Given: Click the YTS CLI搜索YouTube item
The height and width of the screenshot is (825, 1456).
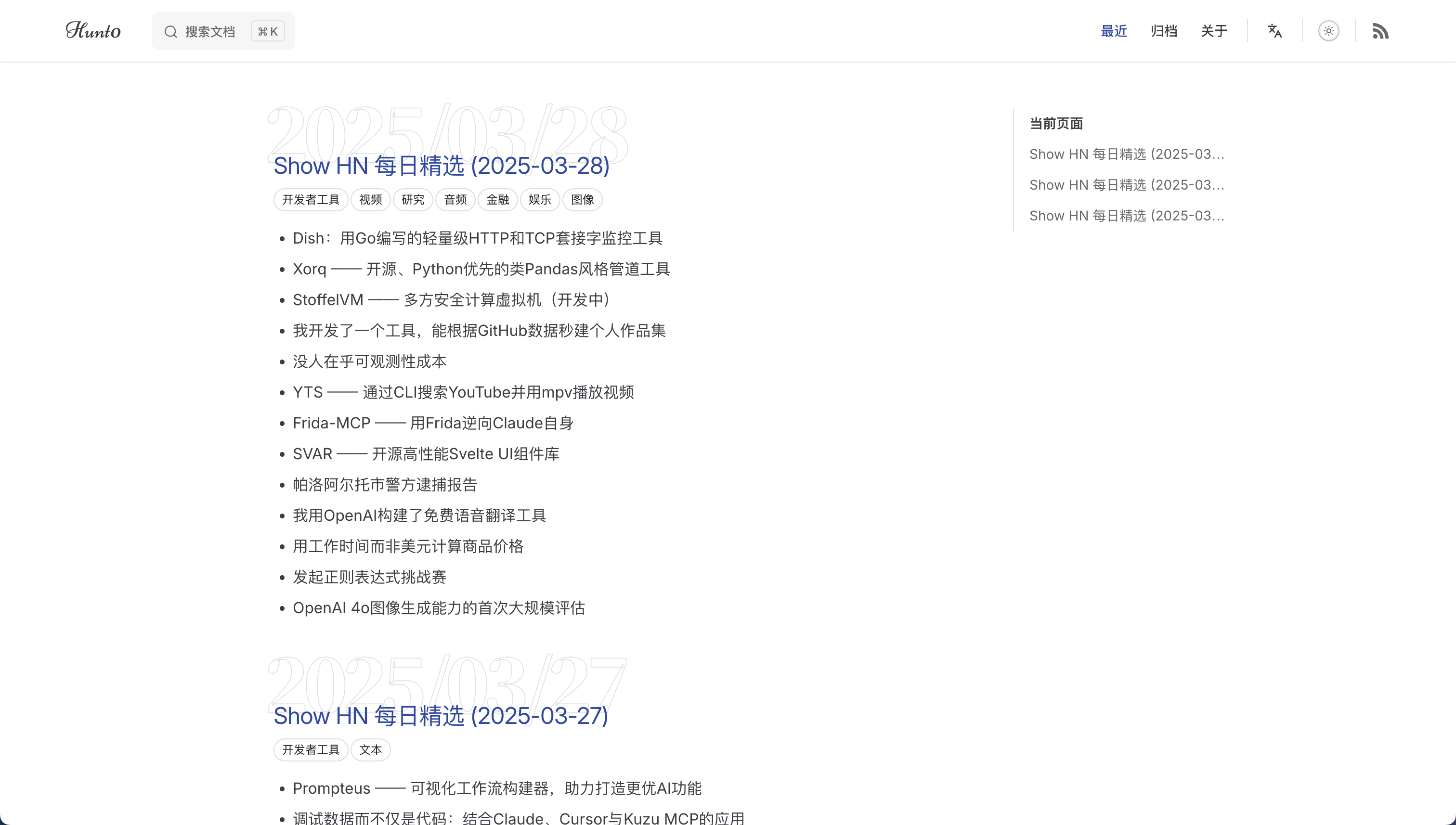Looking at the screenshot, I should click(463, 392).
